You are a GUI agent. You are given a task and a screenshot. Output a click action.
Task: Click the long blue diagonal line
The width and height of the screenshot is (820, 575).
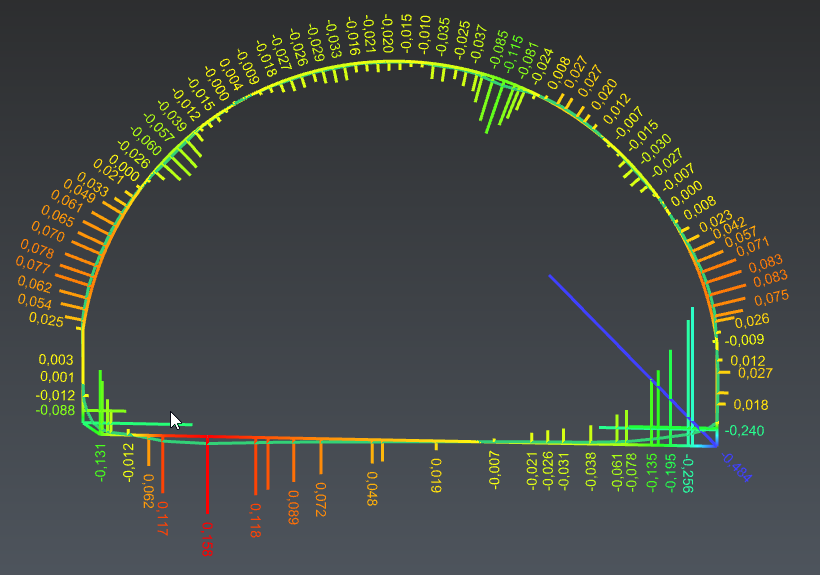click(632, 361)
